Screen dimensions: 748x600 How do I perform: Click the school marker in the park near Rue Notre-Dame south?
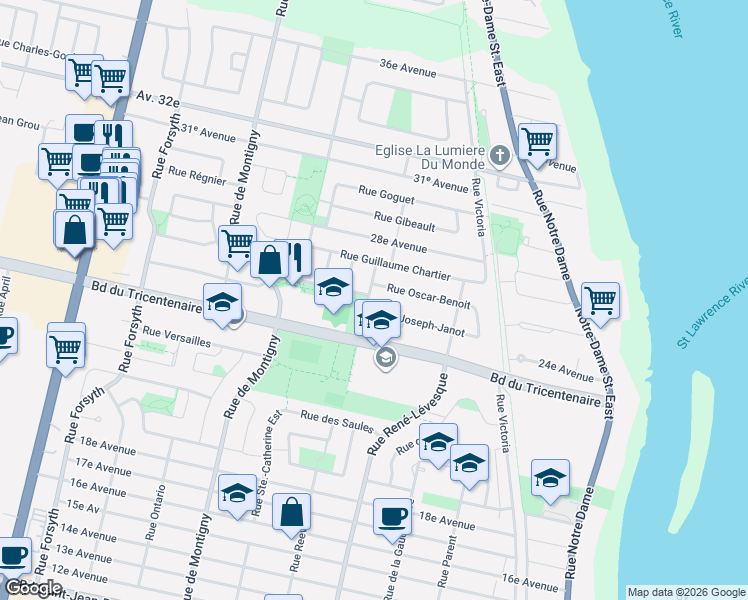click(550, 479)
